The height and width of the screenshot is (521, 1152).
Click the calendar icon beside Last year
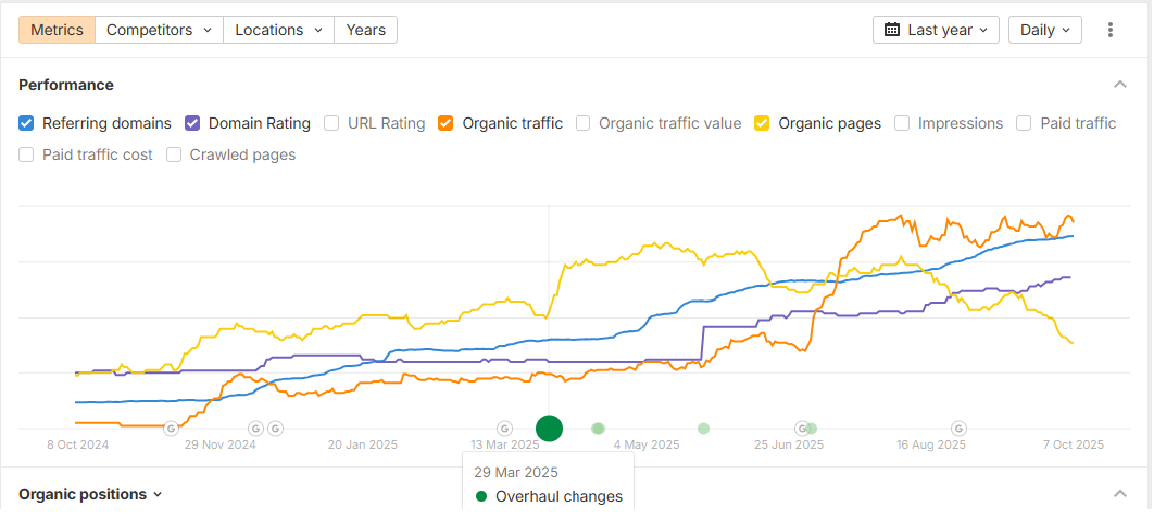click(892, 30)
